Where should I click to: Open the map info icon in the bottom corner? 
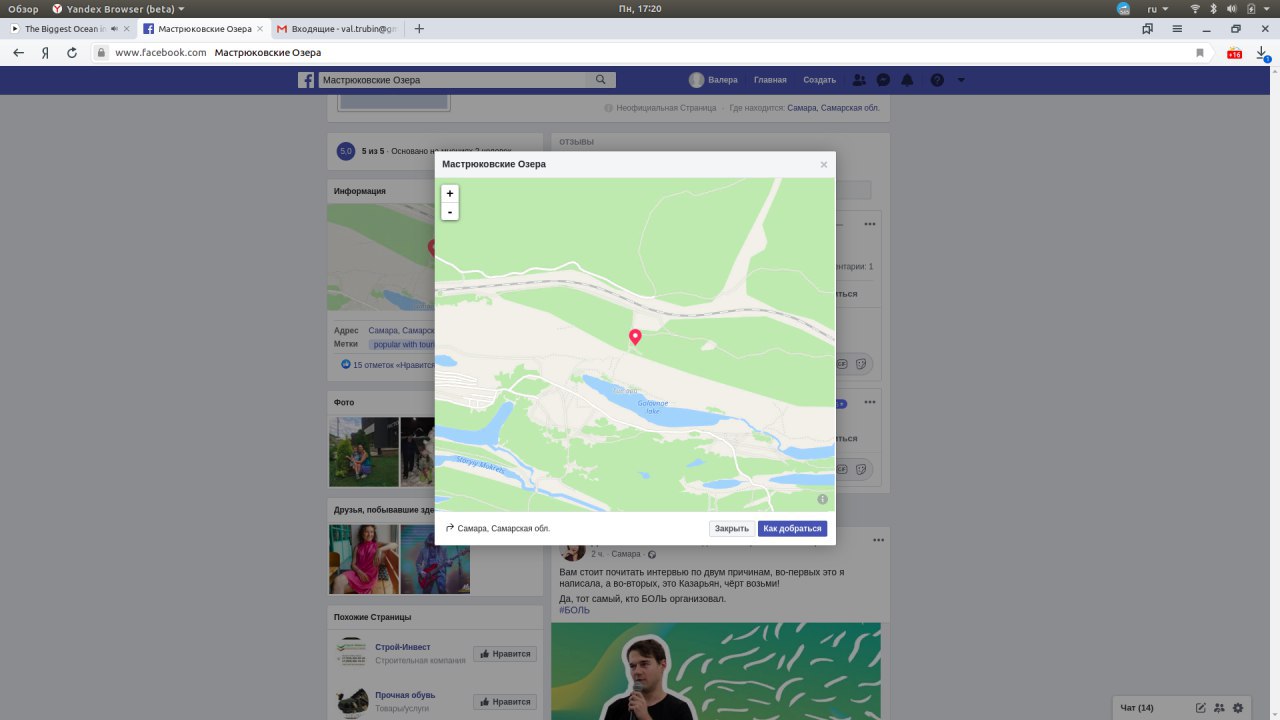tap(822, 499)
